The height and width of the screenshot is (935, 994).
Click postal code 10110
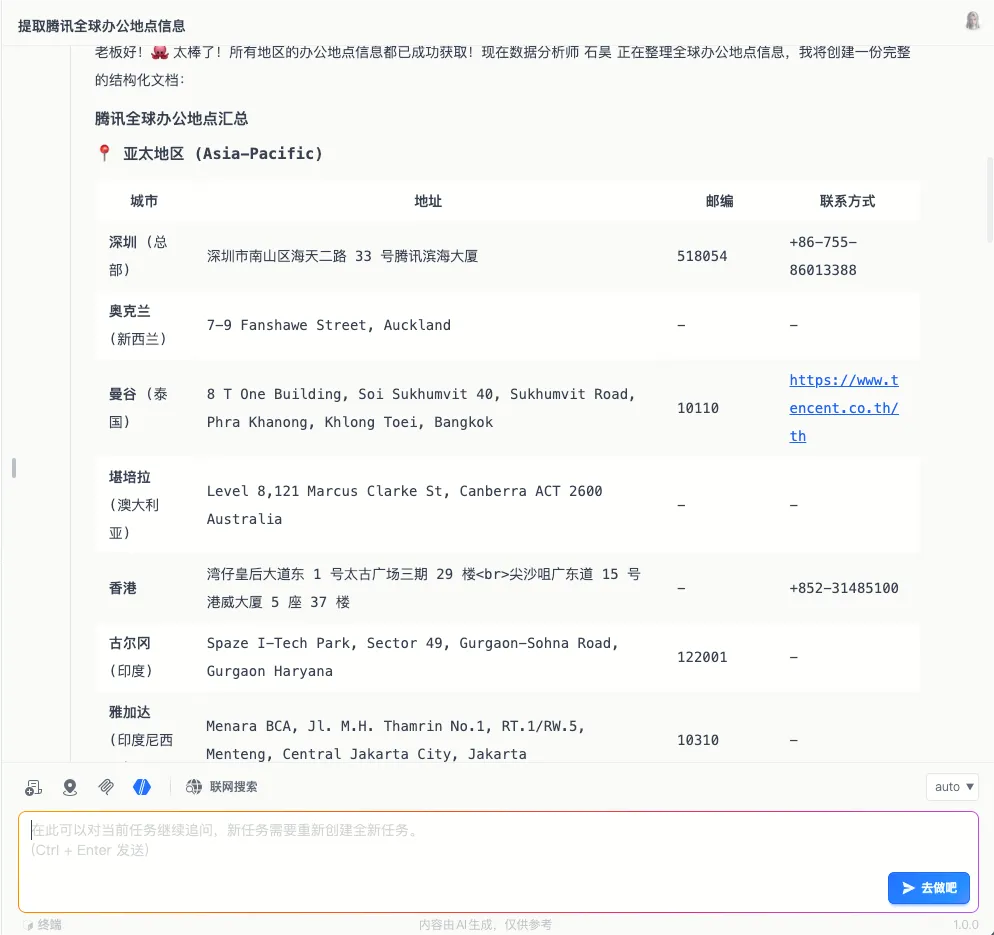tap(698, 408)
